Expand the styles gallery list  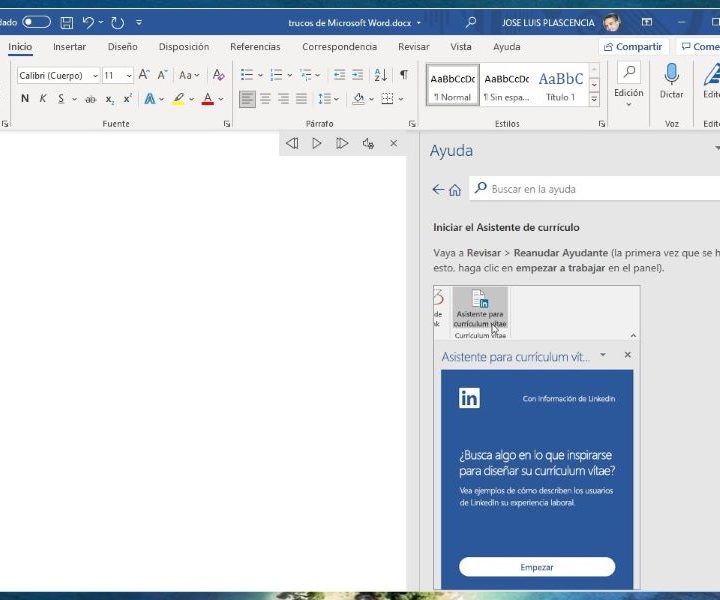tap(594, 99)
